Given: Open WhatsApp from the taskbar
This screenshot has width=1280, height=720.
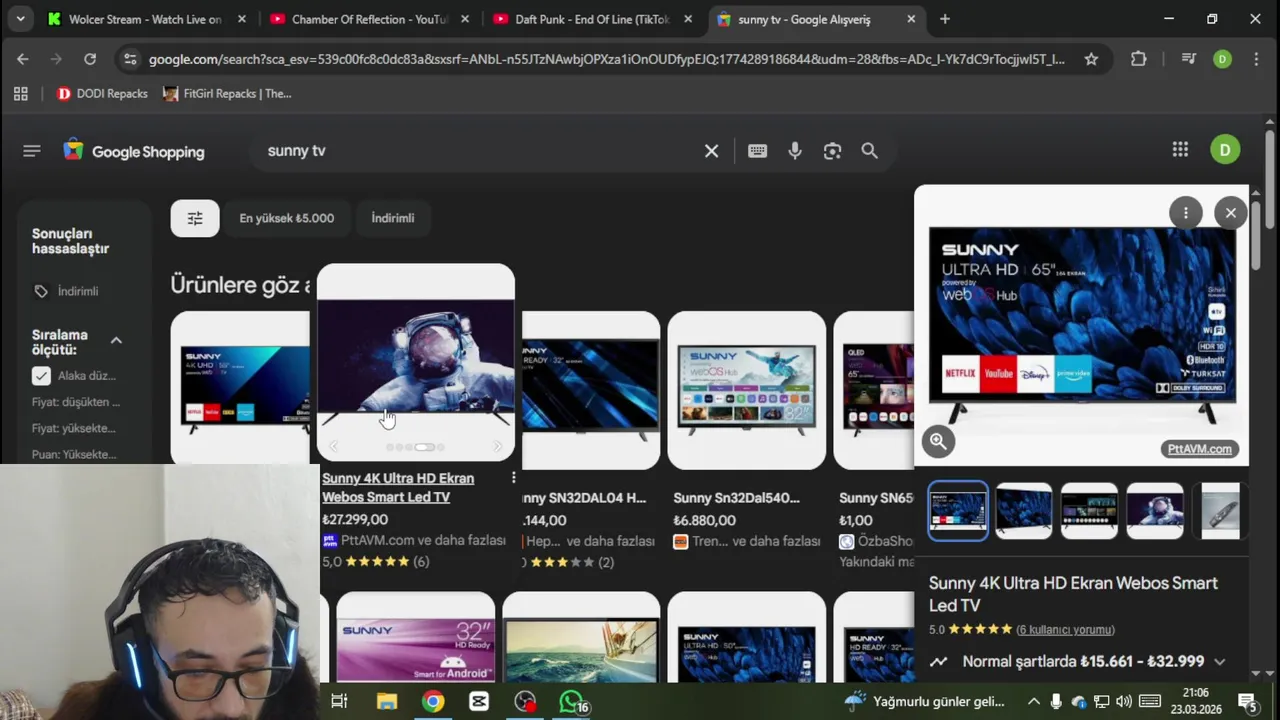Looking at the screenshot, I should pos(571,702).
